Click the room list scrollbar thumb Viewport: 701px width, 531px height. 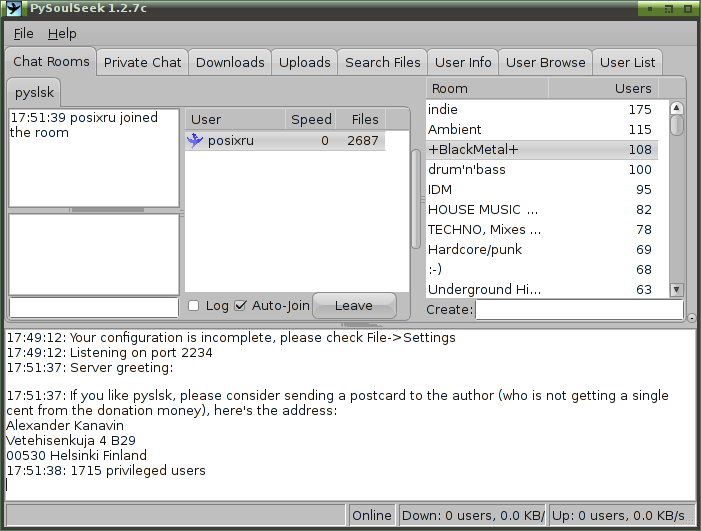pyautogui.click(x=676, y=125)
